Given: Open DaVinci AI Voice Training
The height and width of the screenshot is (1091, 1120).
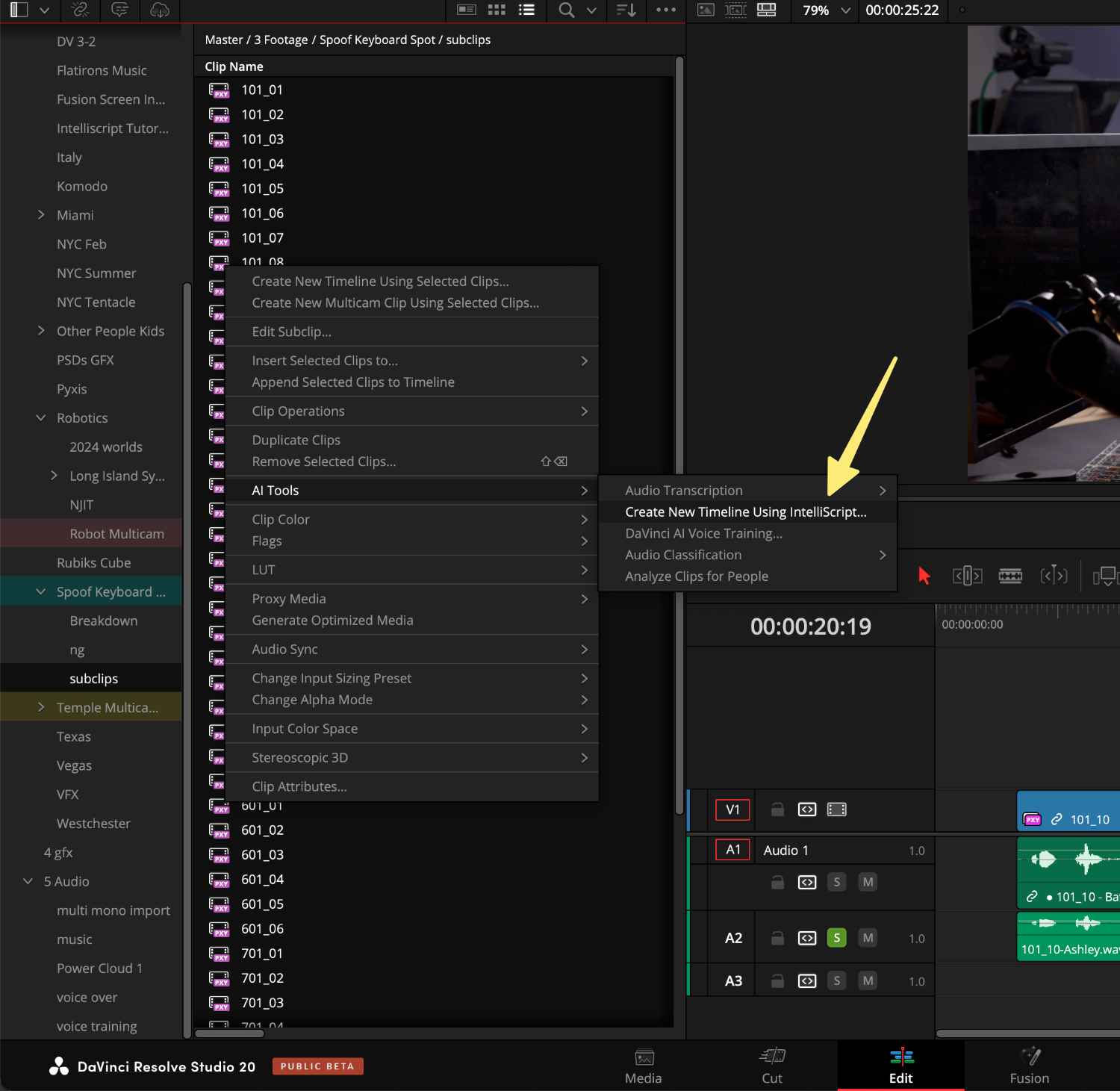Looking at the screenshot, I should click(x=703, y=532).
